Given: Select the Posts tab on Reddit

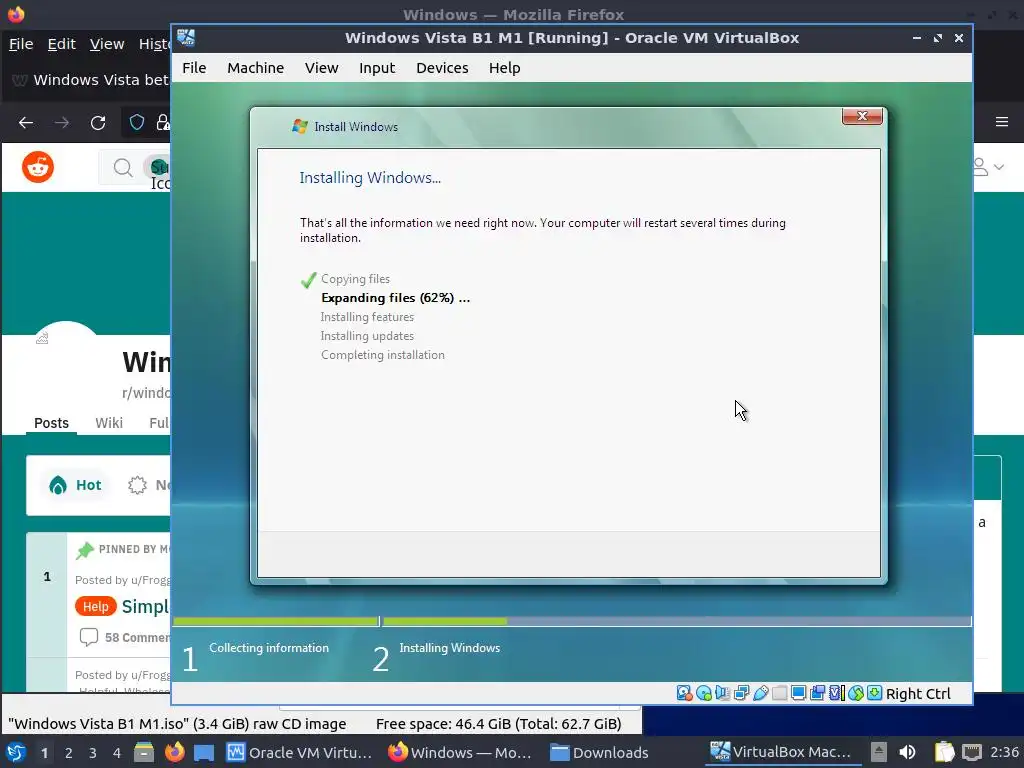Looking at the screenshot, I should click(51, 423).
